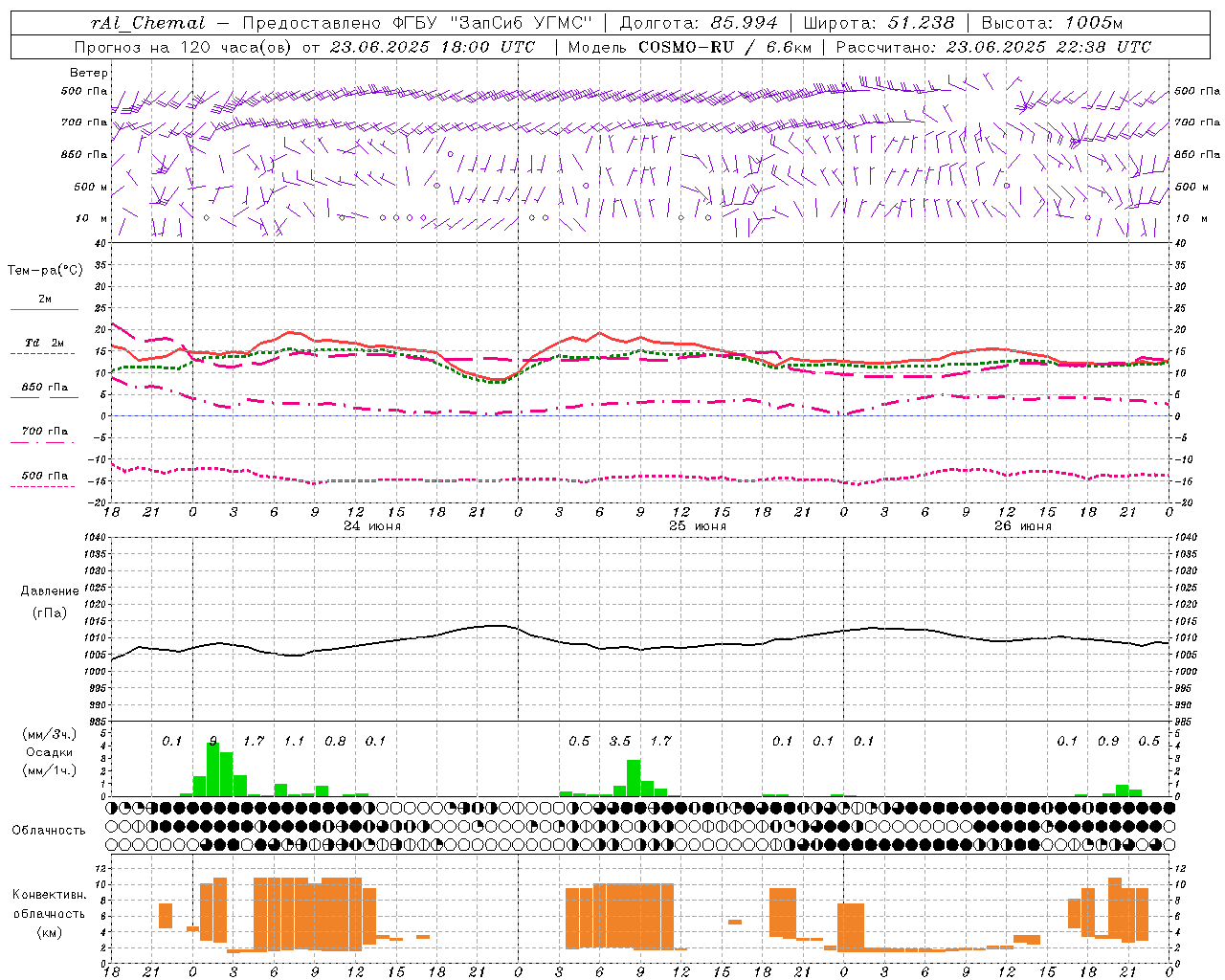The width and height of the screenshot is (1225, 980).
Task: Click the precipitation total value 9
Action: [212, 741]
